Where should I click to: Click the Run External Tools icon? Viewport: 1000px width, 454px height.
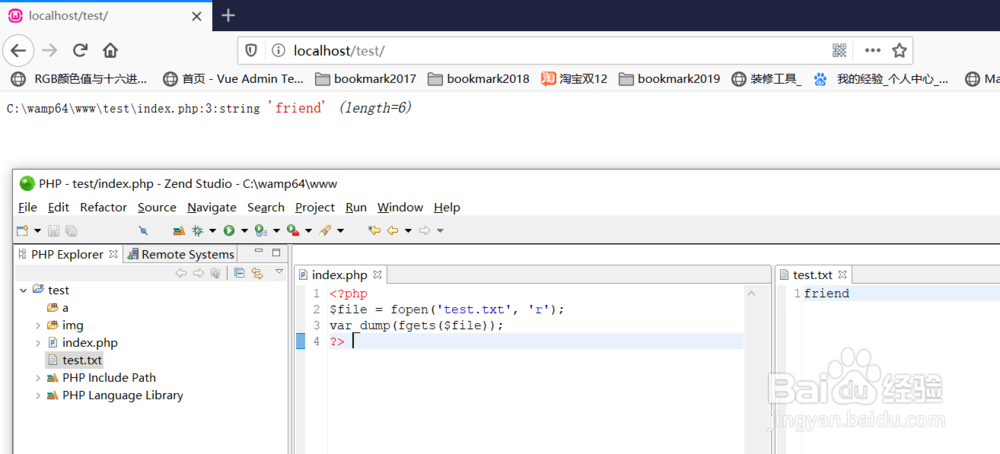(x=292, y=230)
